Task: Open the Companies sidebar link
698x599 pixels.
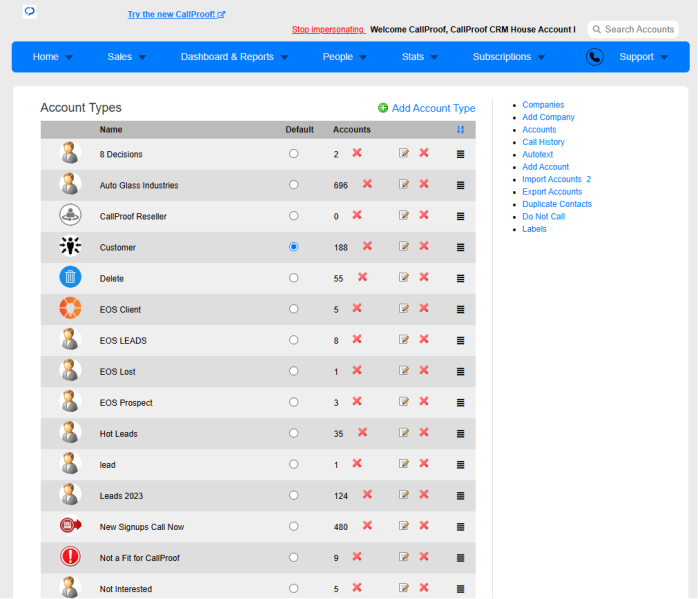Action: [543, 105]
